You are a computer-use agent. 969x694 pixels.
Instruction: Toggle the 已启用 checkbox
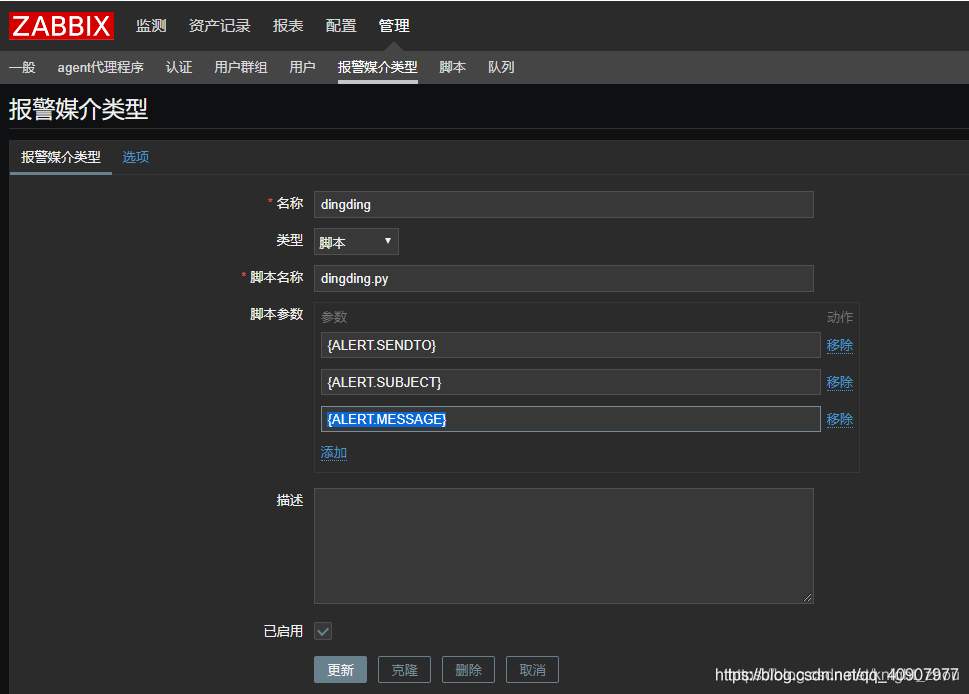[323, 631]
